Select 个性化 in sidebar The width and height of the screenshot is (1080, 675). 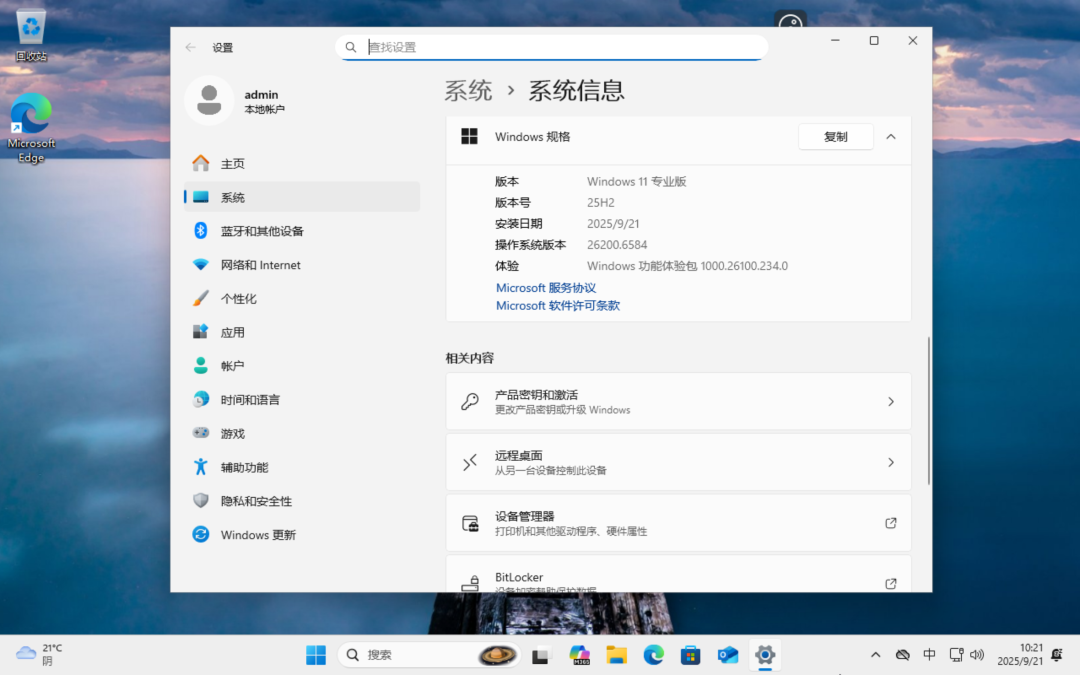[x=302, y=298]
